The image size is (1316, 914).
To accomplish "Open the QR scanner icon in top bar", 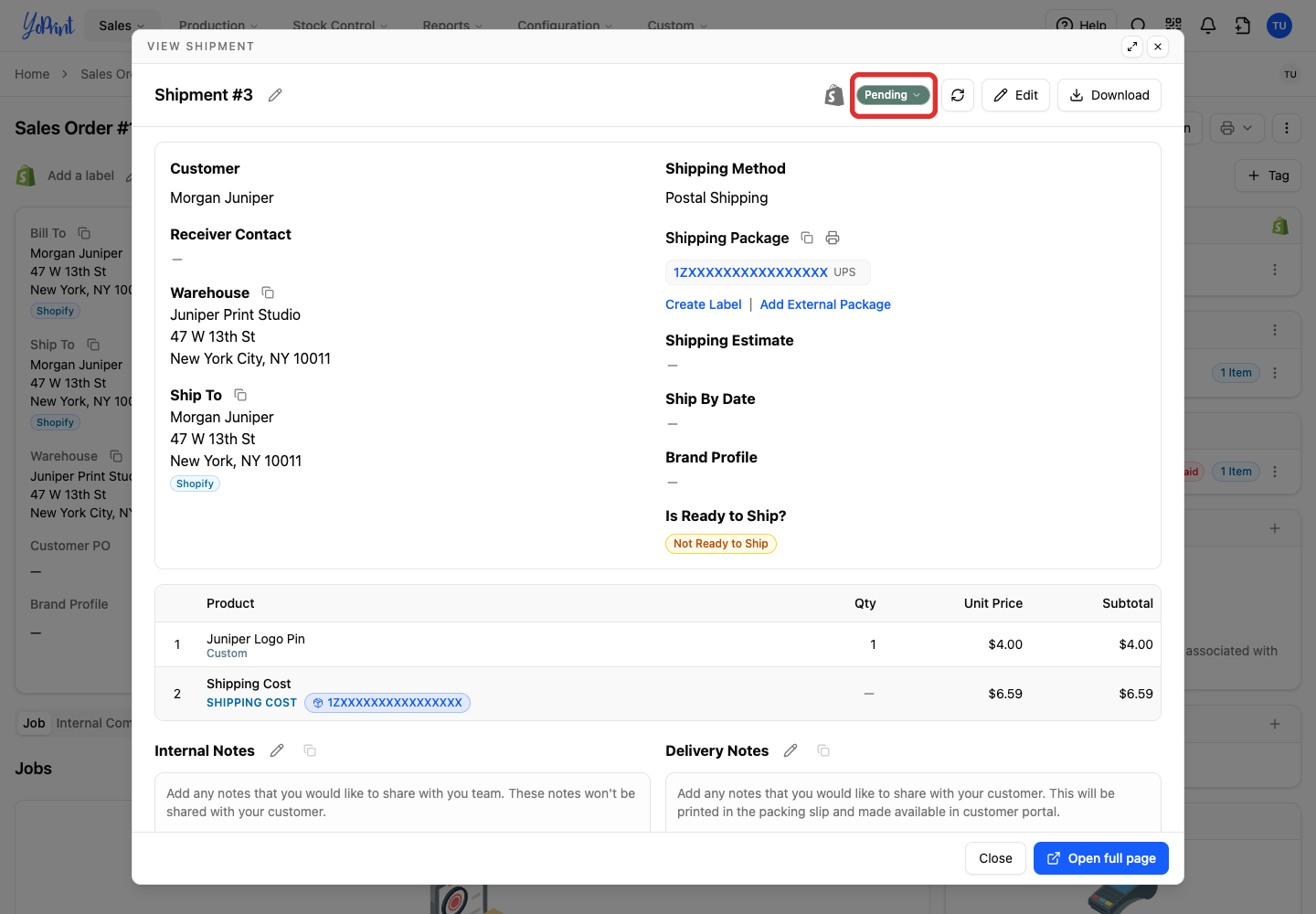I will tap(1173, 26).
